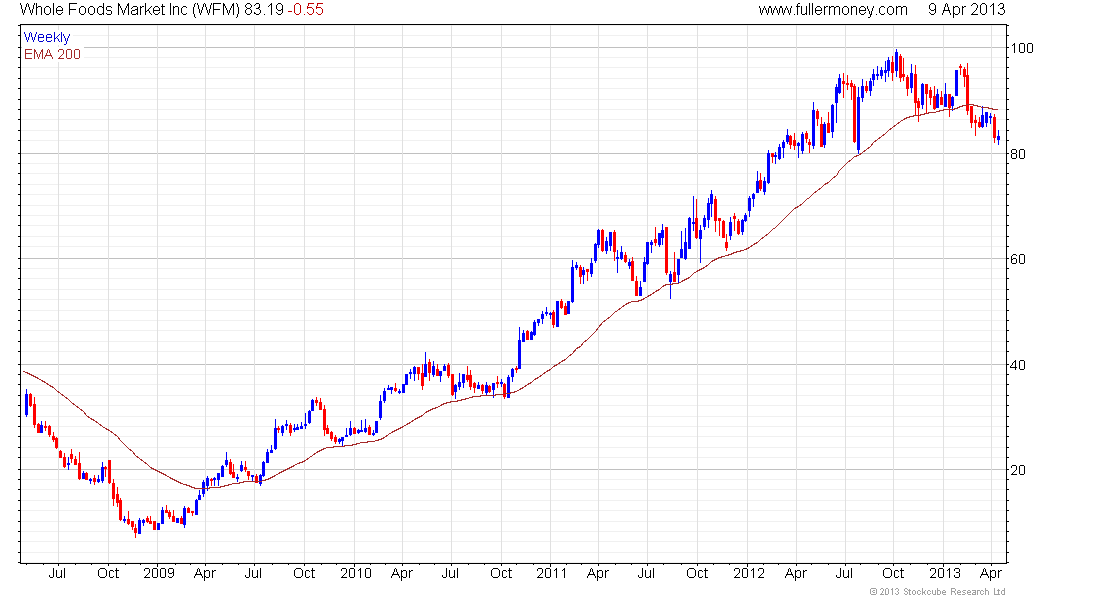Click the Oct label between 2010 and 2011
The width and height of the screenshot is (1100, 600).
501,573
